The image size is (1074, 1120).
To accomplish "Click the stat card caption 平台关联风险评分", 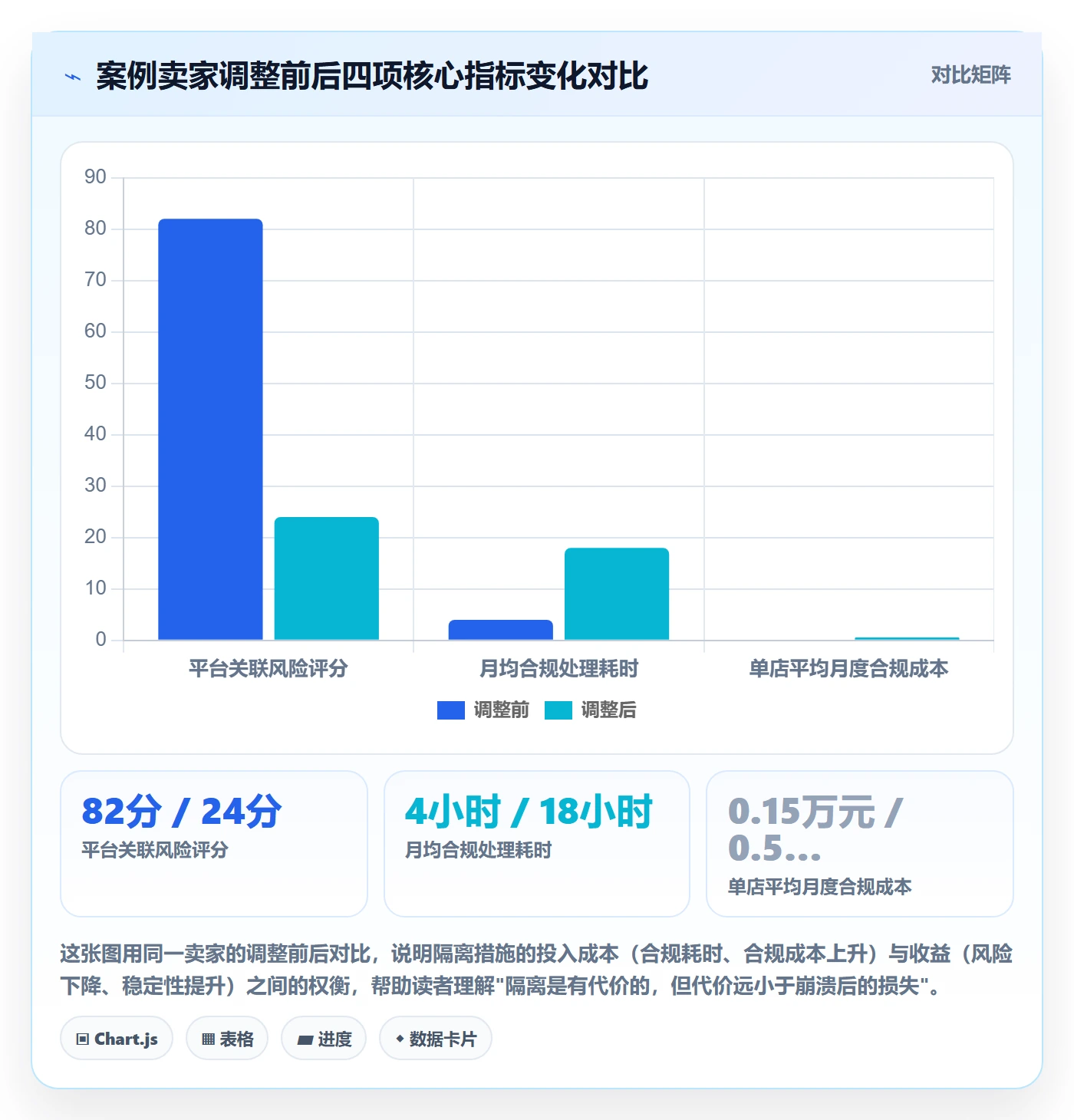I will pos(155,850).
